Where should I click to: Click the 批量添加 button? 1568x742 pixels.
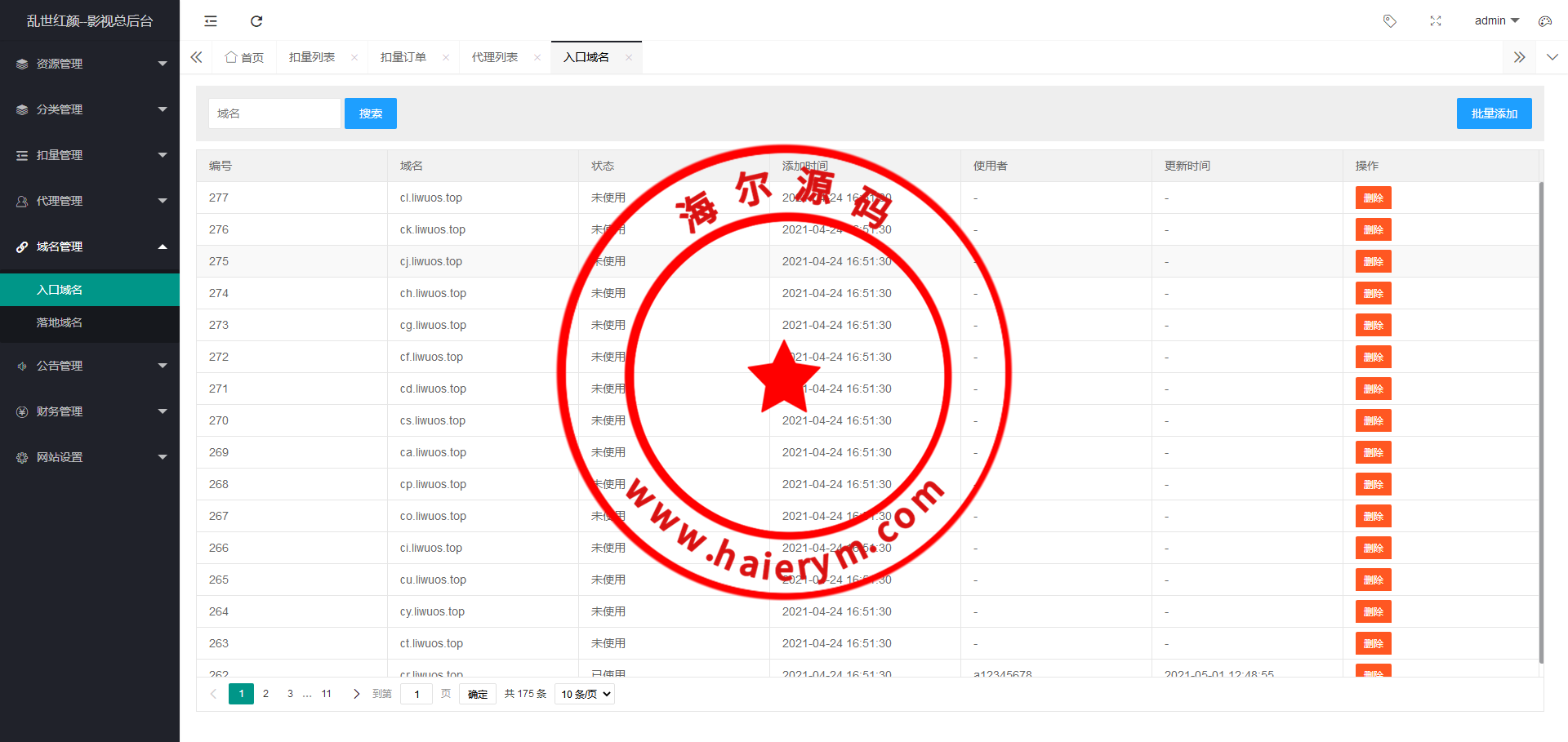tap(1494, 113)
